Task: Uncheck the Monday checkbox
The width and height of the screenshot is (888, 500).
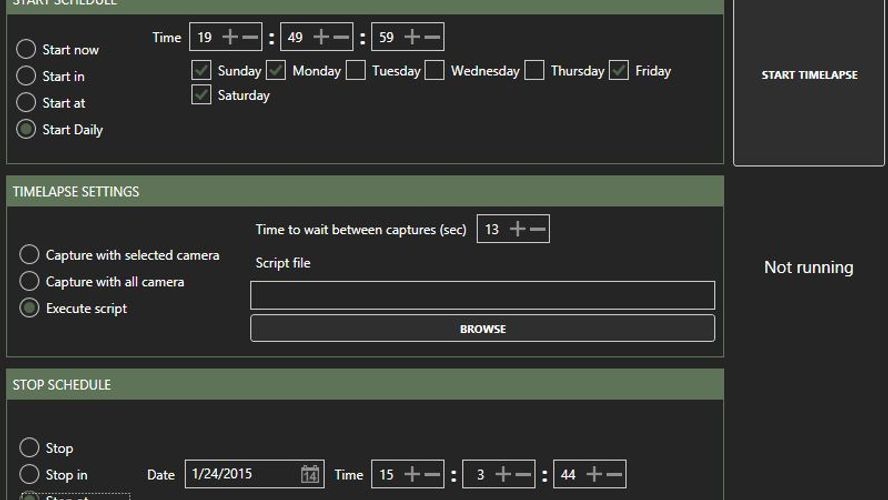Action: [276, 70]
